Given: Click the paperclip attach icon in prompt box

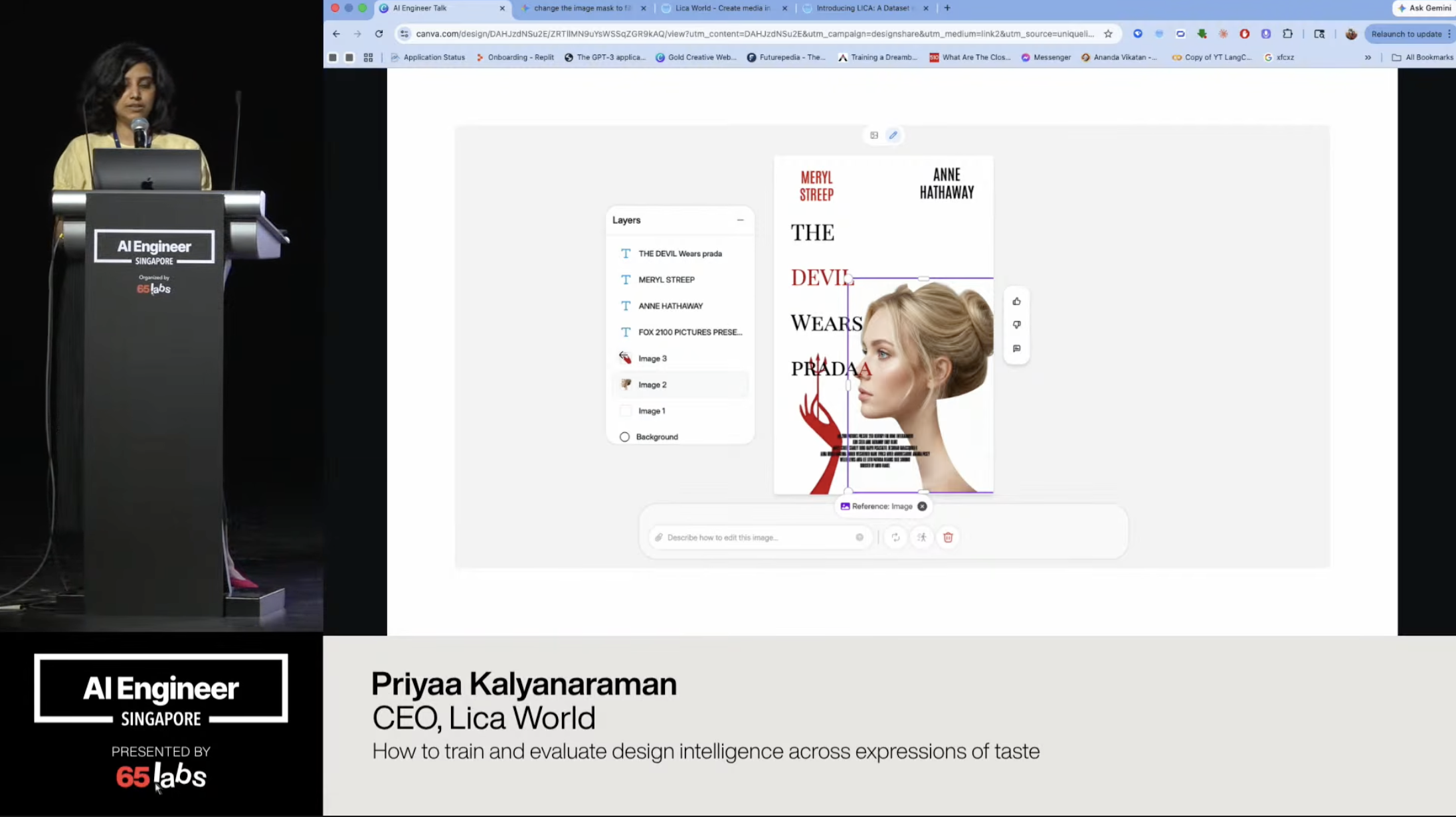Looking at the screenshot, I should (658, 537).
